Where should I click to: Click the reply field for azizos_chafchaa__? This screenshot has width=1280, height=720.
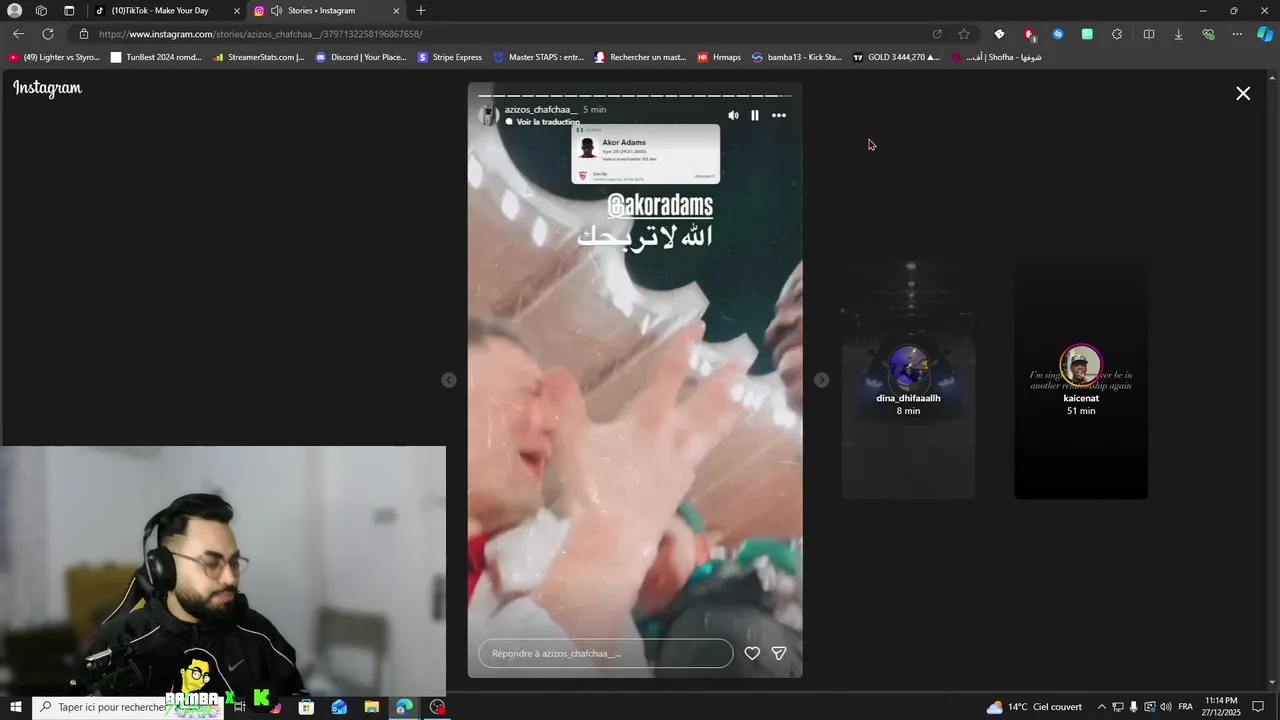[606, 653]
